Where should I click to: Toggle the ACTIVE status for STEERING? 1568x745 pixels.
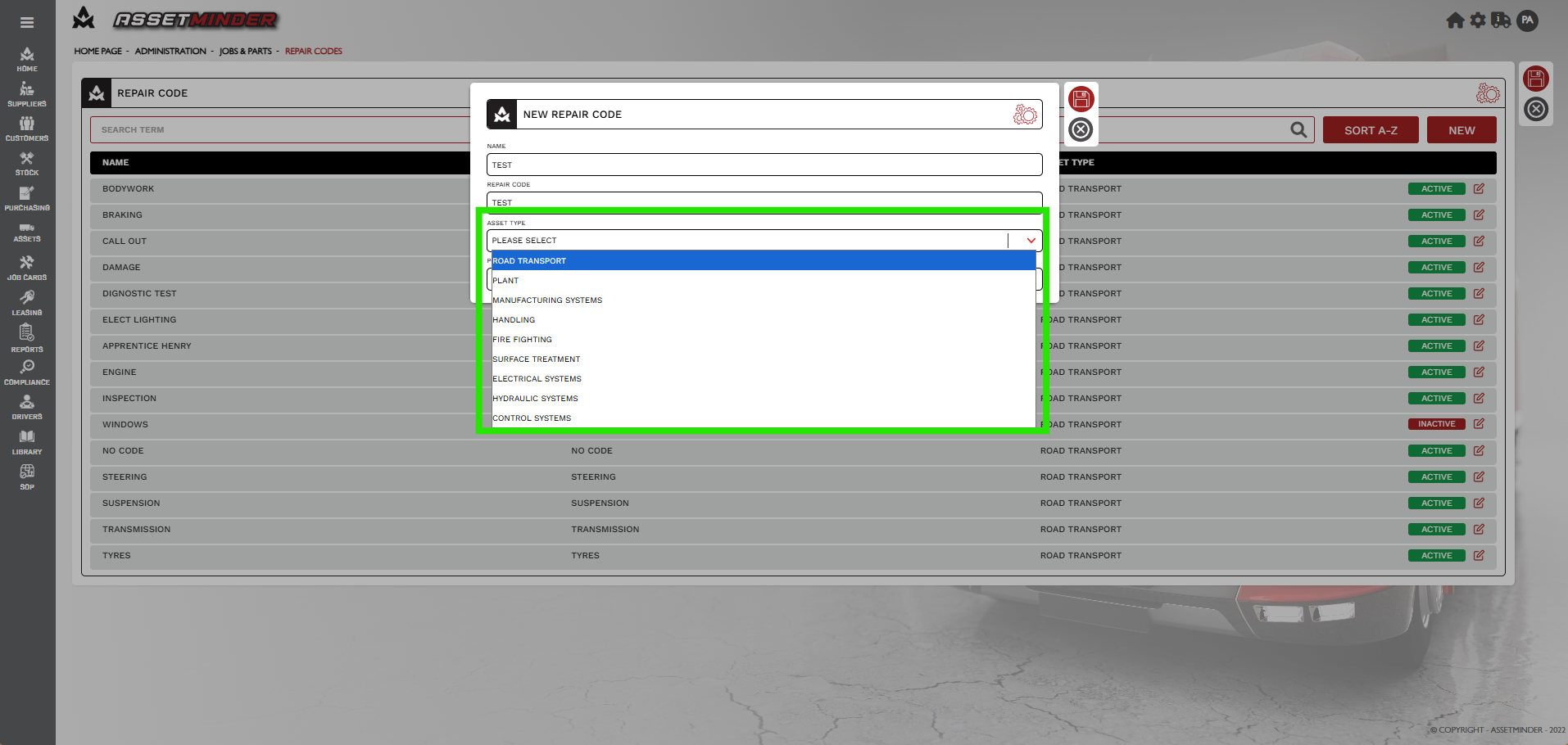point(1436,476)
